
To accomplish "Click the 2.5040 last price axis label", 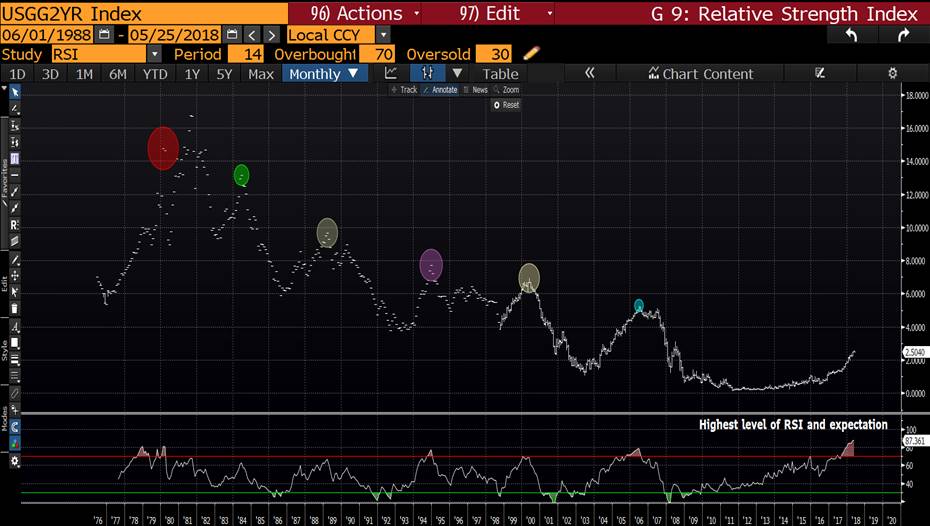I will coord(914,352).
